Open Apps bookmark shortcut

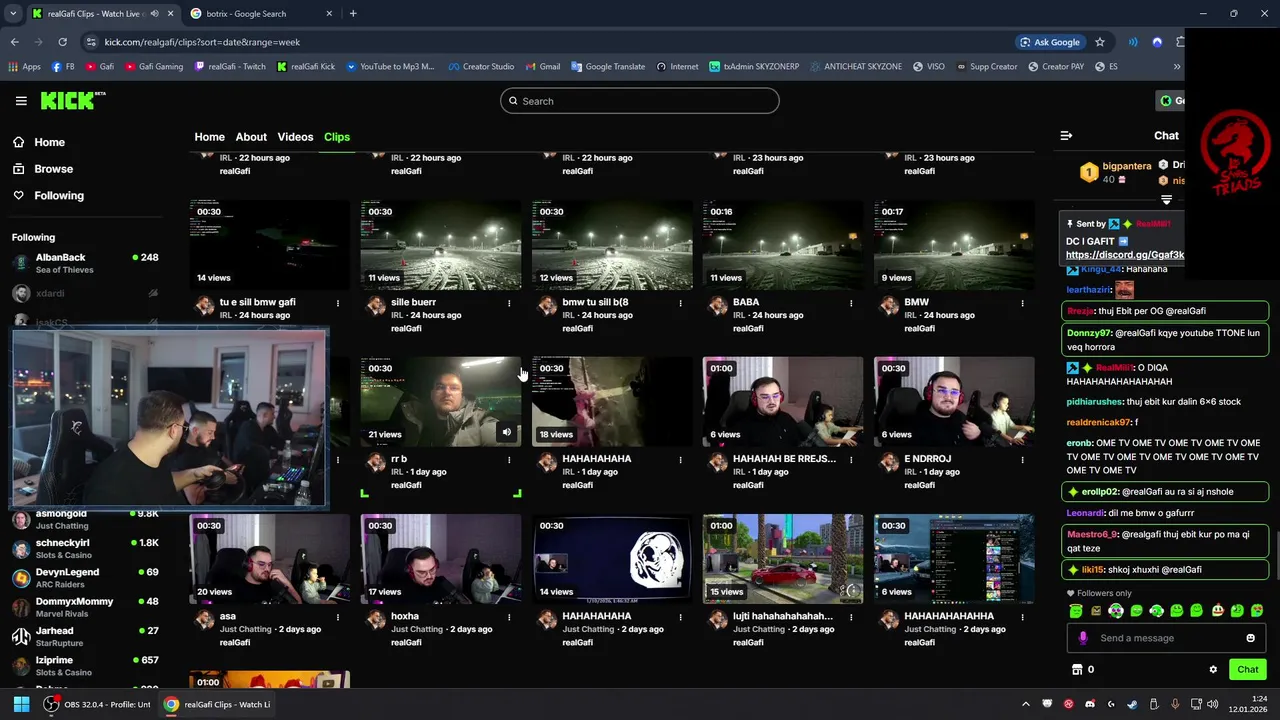(24, 67)
